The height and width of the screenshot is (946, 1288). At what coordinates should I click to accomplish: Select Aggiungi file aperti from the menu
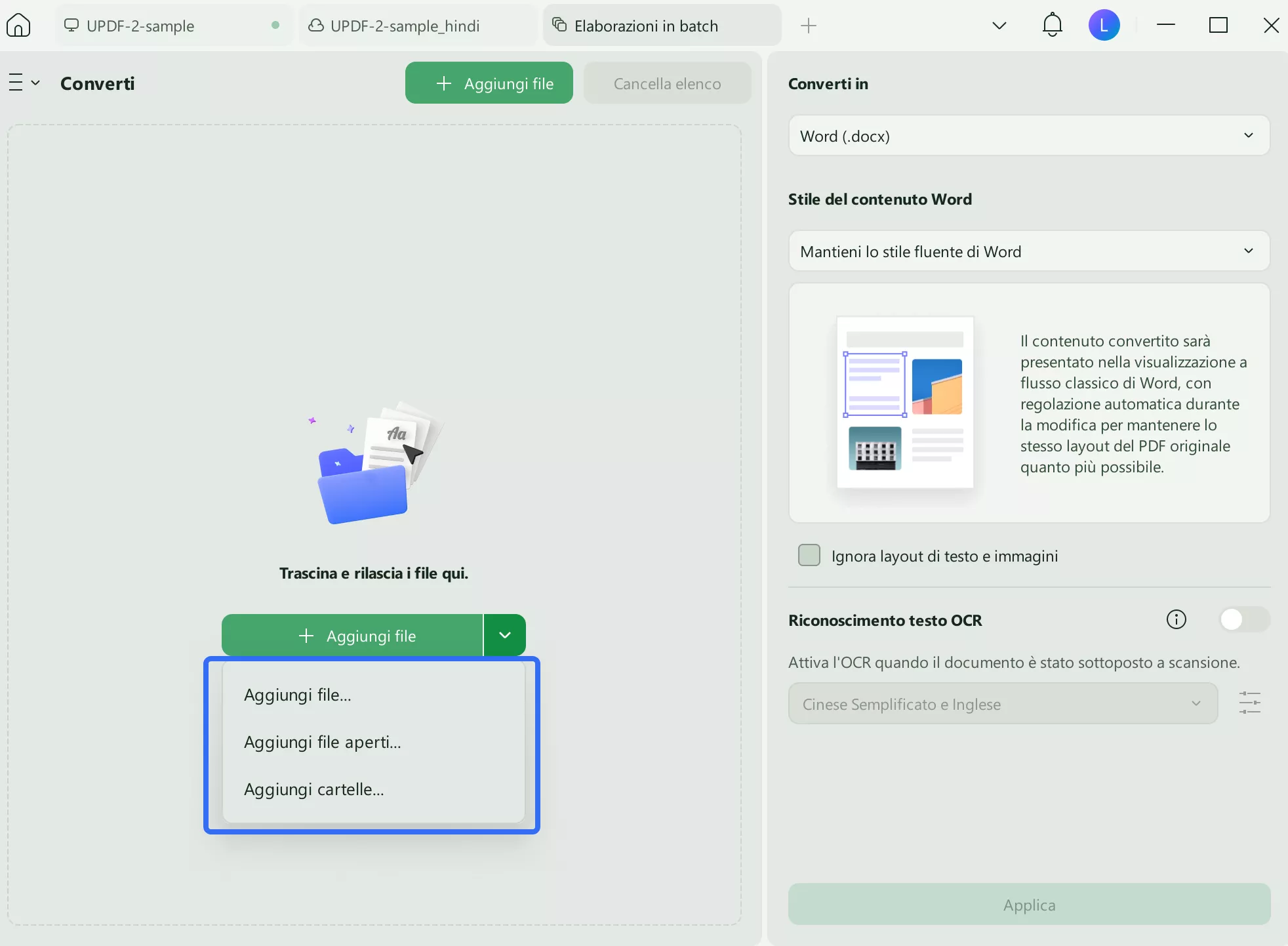point(321,743)
